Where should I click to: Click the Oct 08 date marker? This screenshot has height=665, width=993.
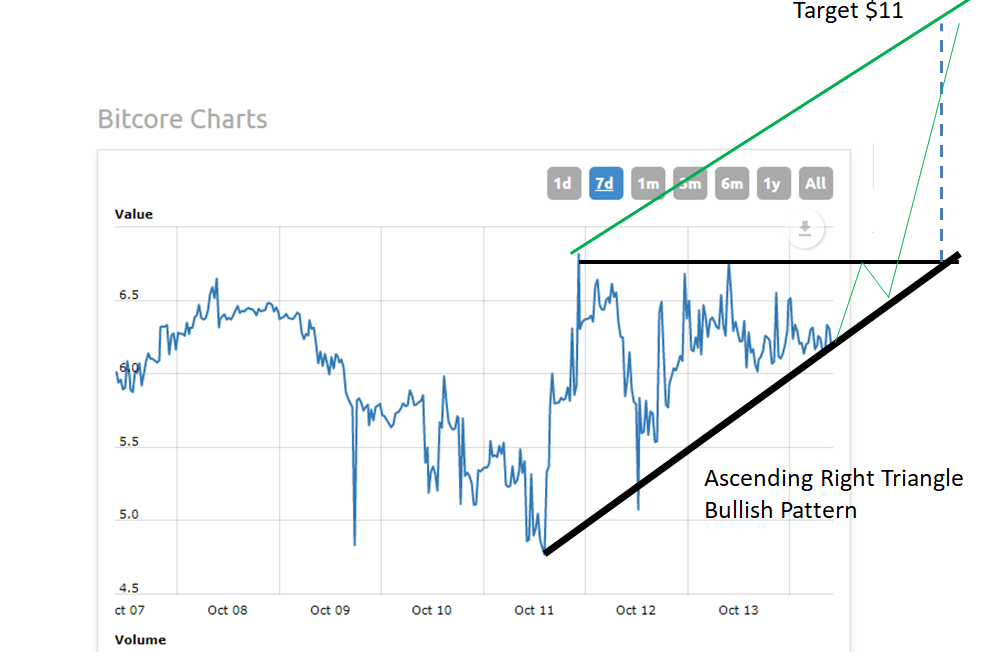coord(227,610)
